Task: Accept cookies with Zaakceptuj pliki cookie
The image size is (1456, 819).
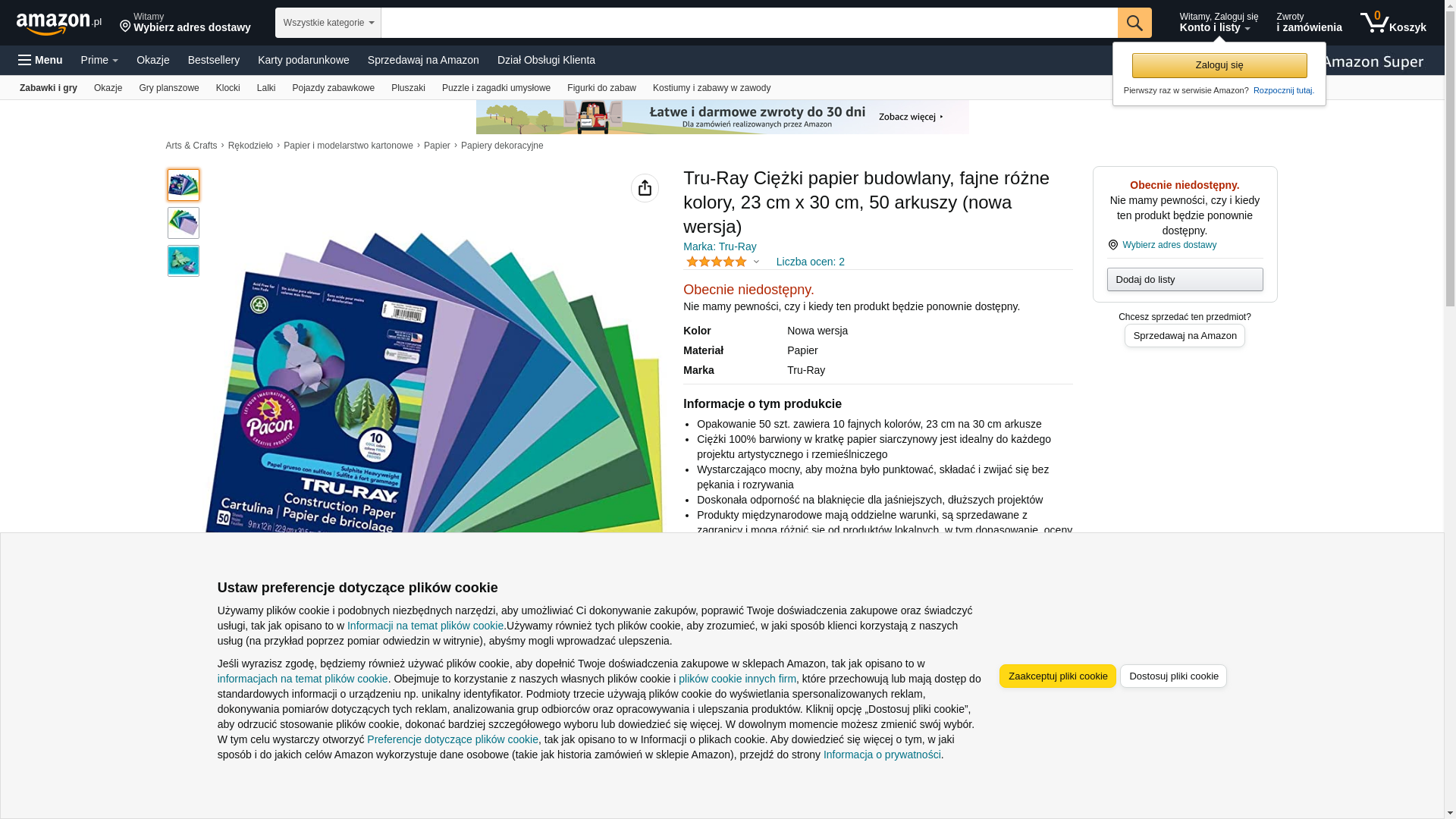Action: [1058, 676]
